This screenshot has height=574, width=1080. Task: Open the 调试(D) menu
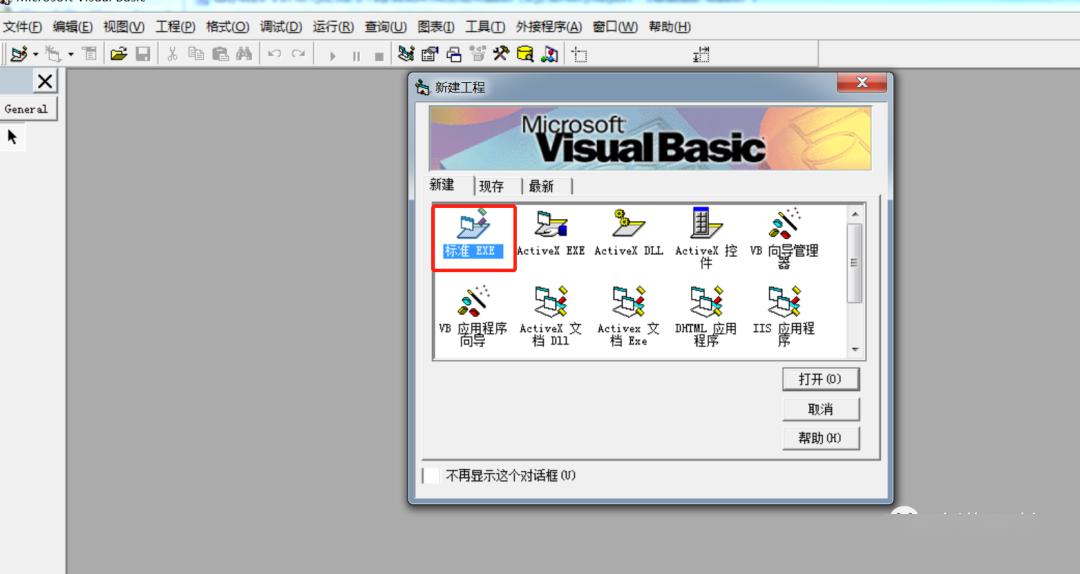[281, 27]
